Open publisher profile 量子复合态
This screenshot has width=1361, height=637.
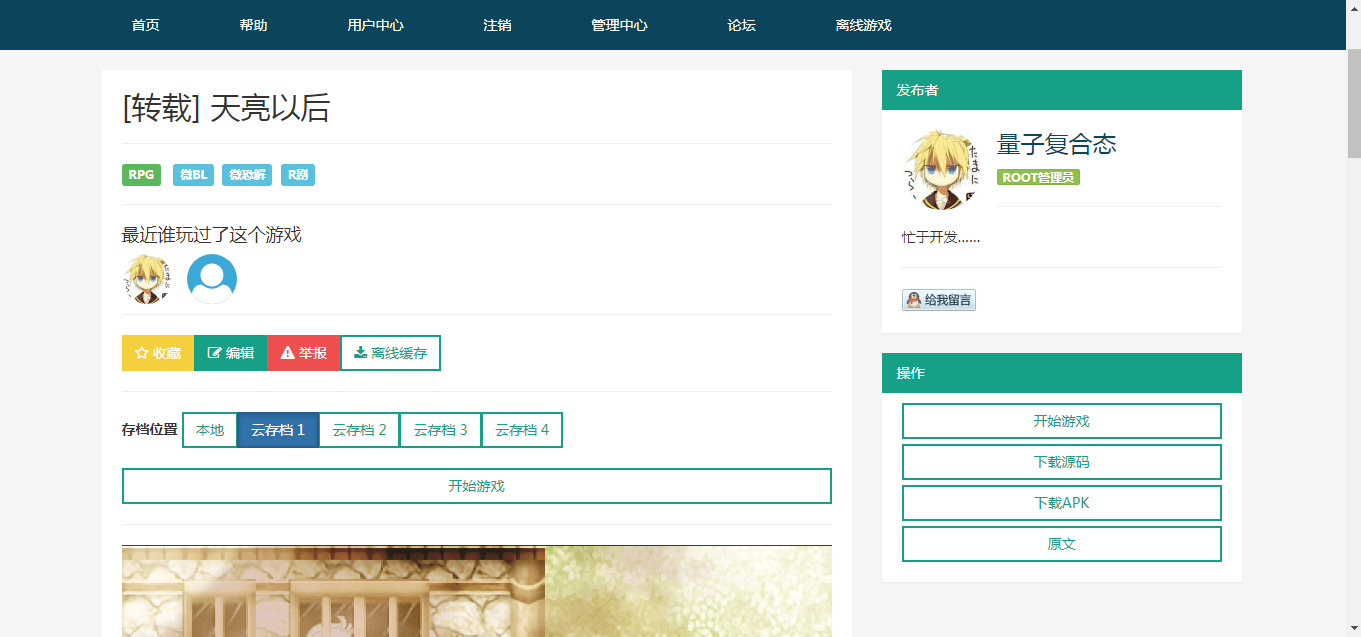(1056, 144)
